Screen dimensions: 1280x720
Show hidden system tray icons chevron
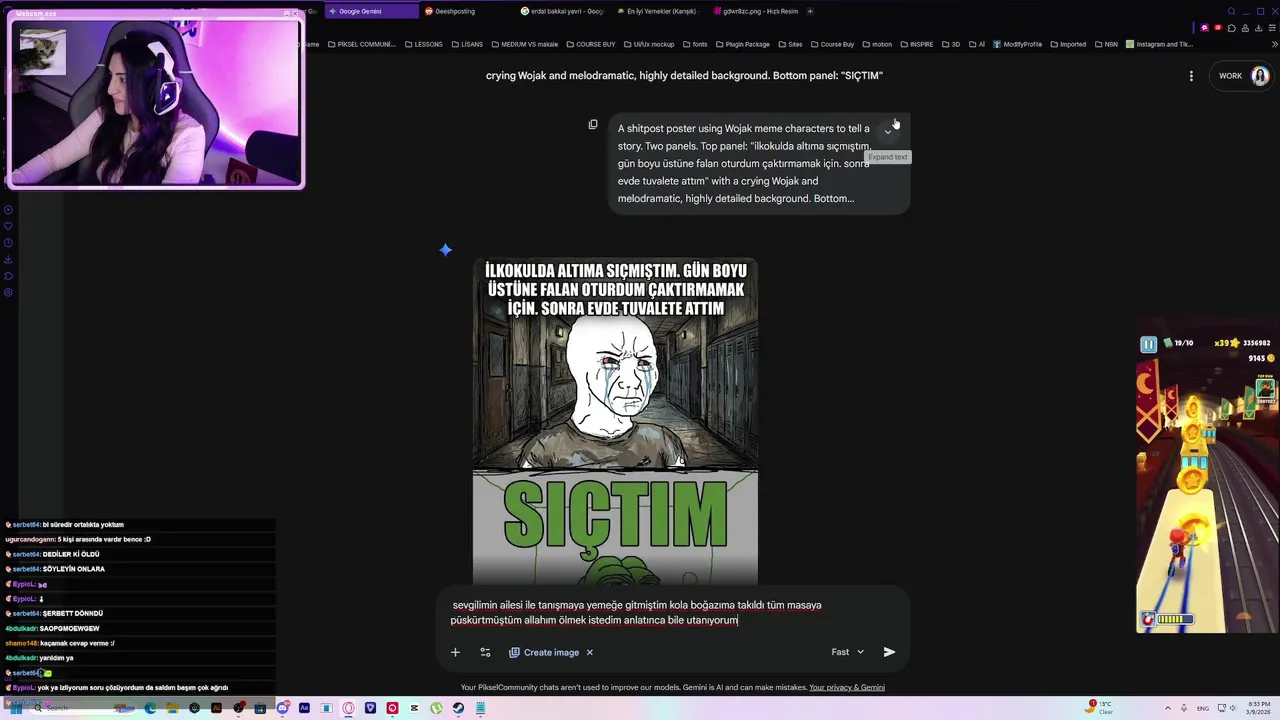(1168, 708)
